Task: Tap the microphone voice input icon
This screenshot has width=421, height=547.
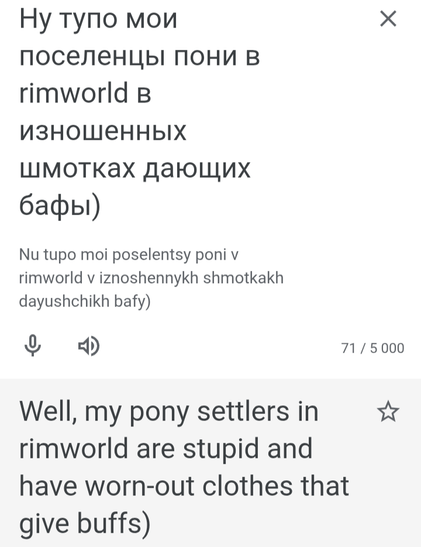Action: 33,345
